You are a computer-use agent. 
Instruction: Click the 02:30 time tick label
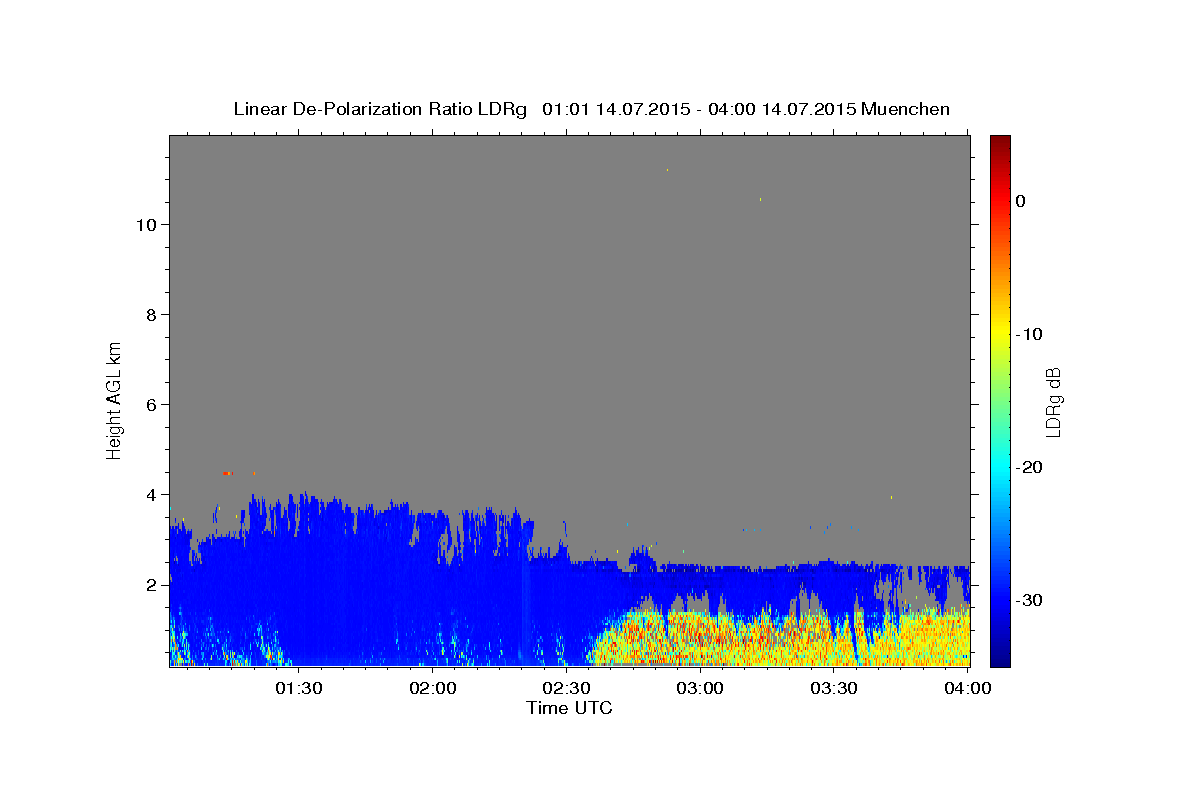point(566,688)
